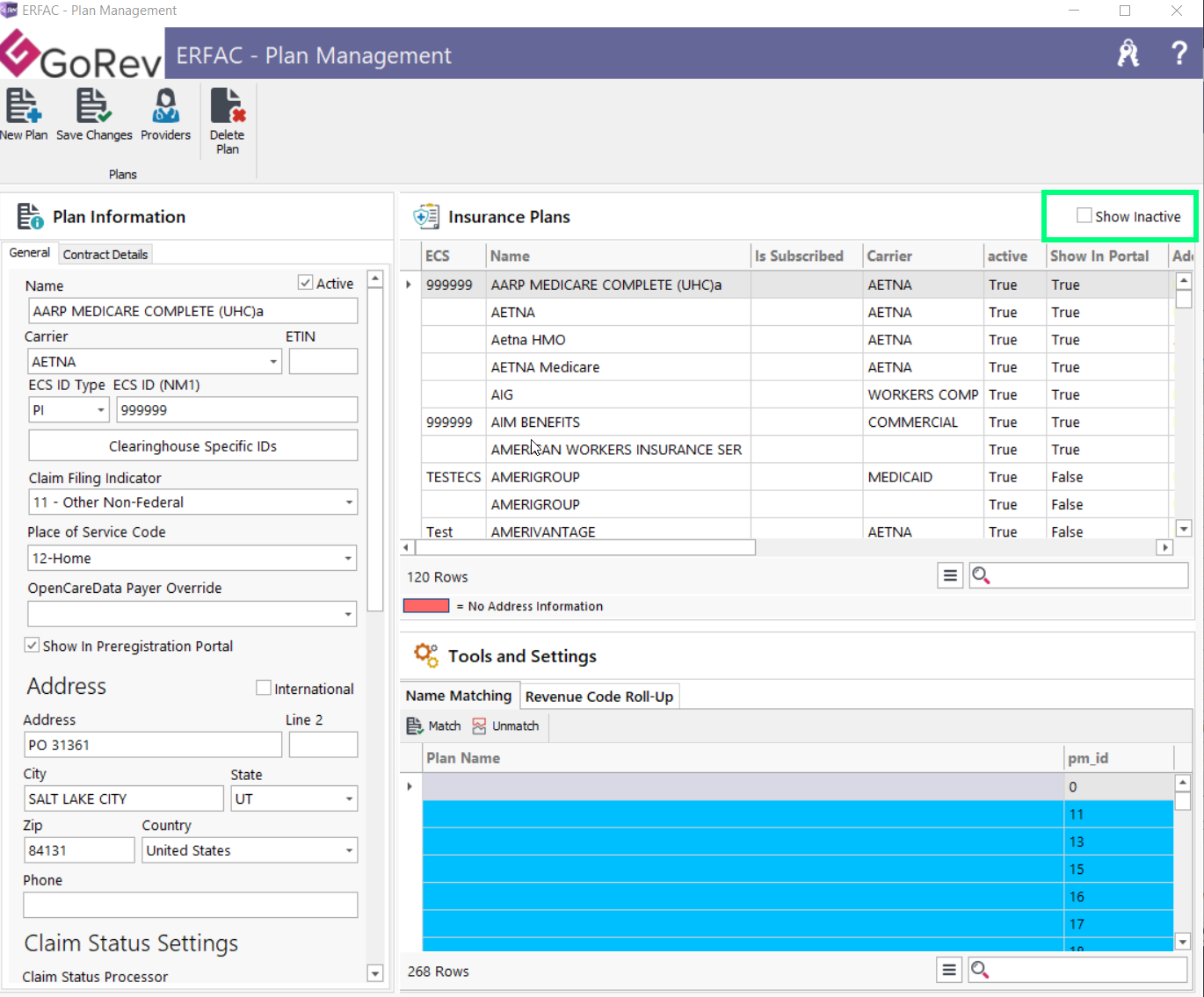Open the Providers tool

click(x=165, y=105)
